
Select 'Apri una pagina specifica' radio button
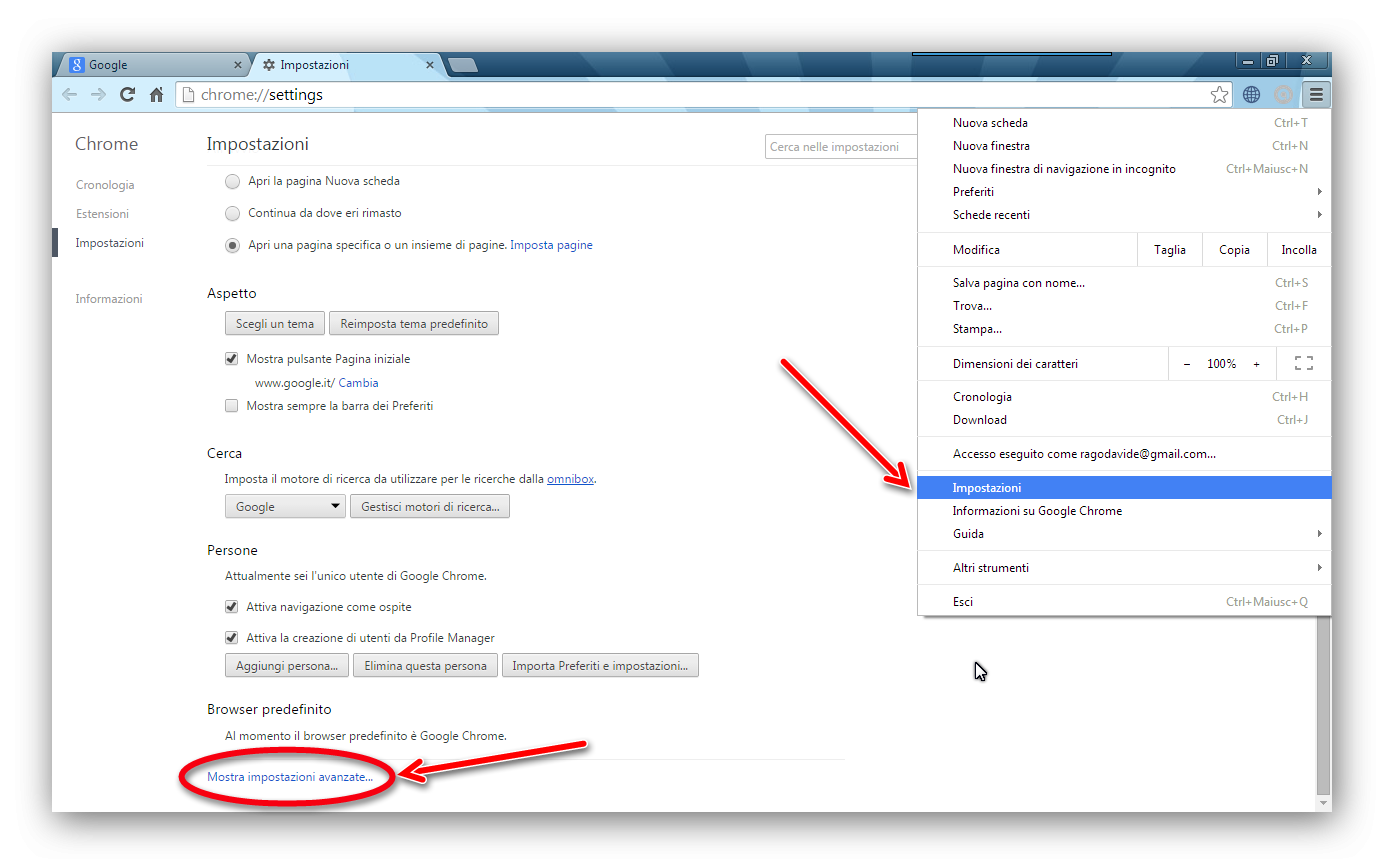232,245
